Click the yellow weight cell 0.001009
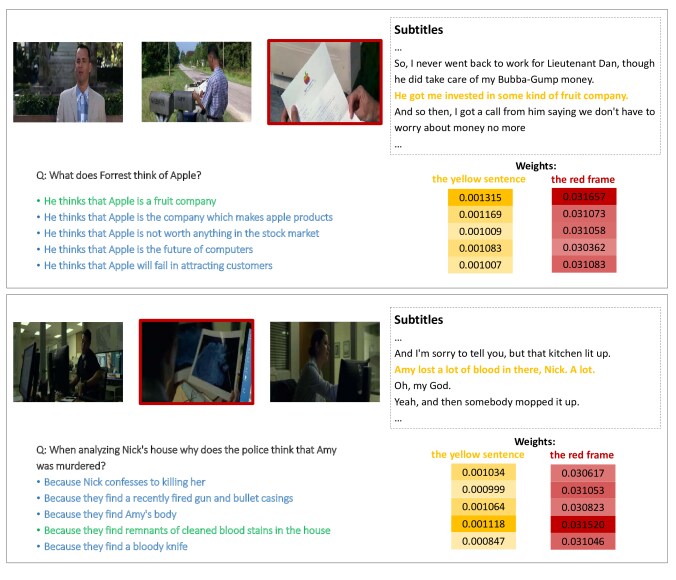Image resolution: width=676 pixels, height=580 pixels. point(480,231)
